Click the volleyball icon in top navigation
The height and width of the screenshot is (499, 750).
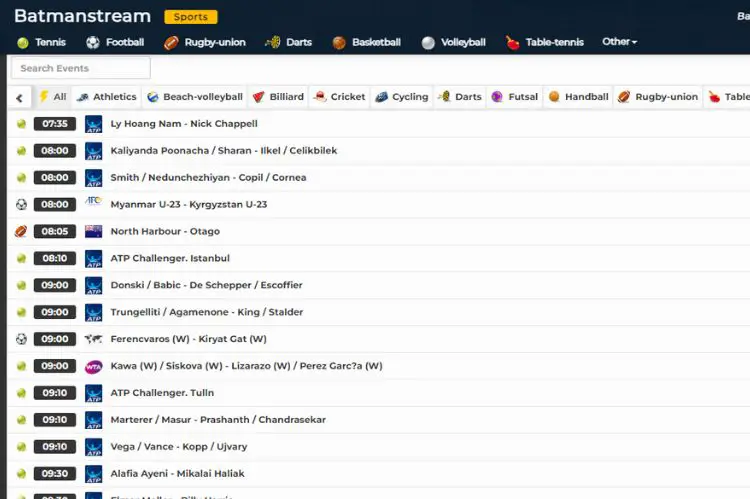tap(428, 43)
